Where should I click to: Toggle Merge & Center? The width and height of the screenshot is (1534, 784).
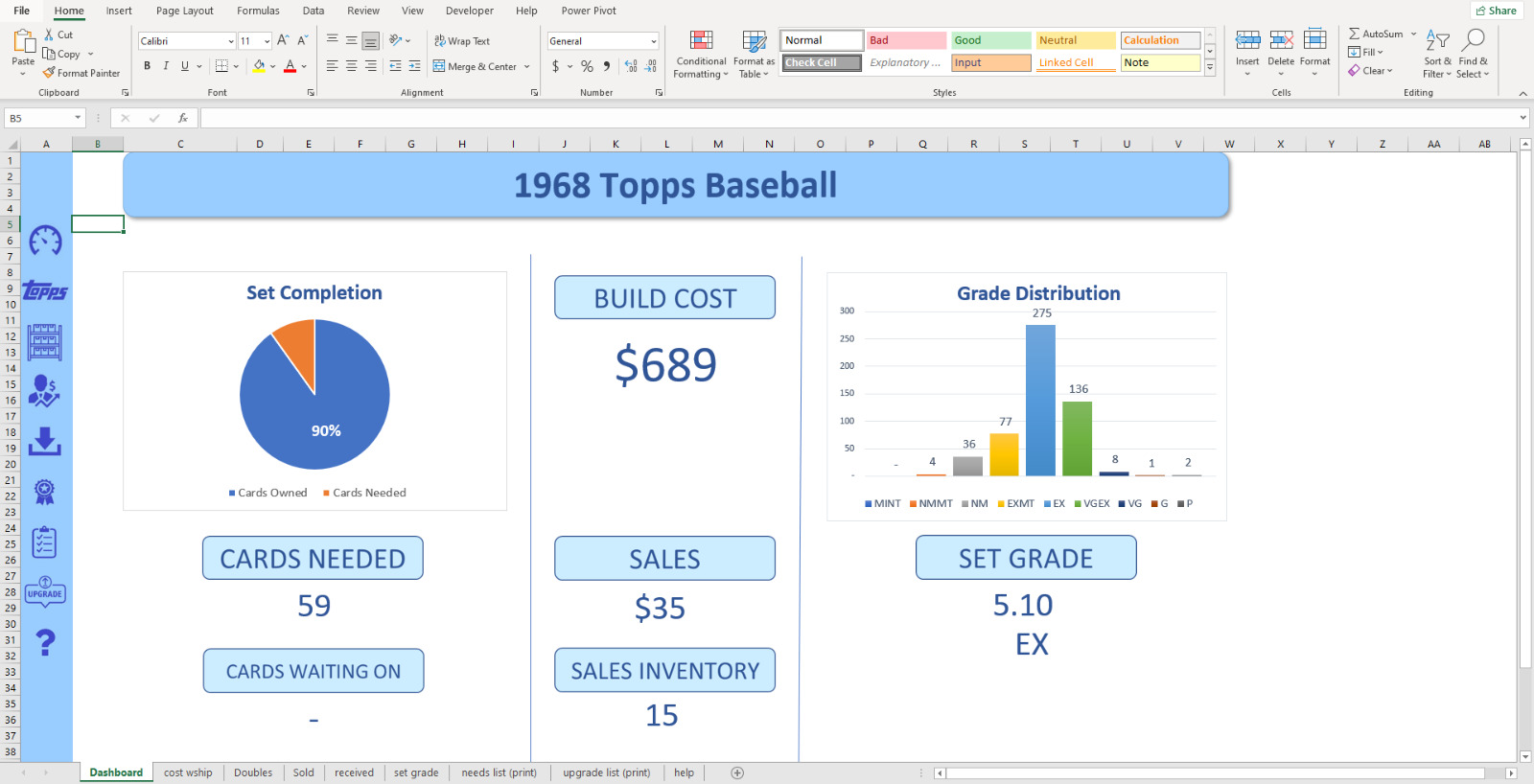tap(475, 66)
